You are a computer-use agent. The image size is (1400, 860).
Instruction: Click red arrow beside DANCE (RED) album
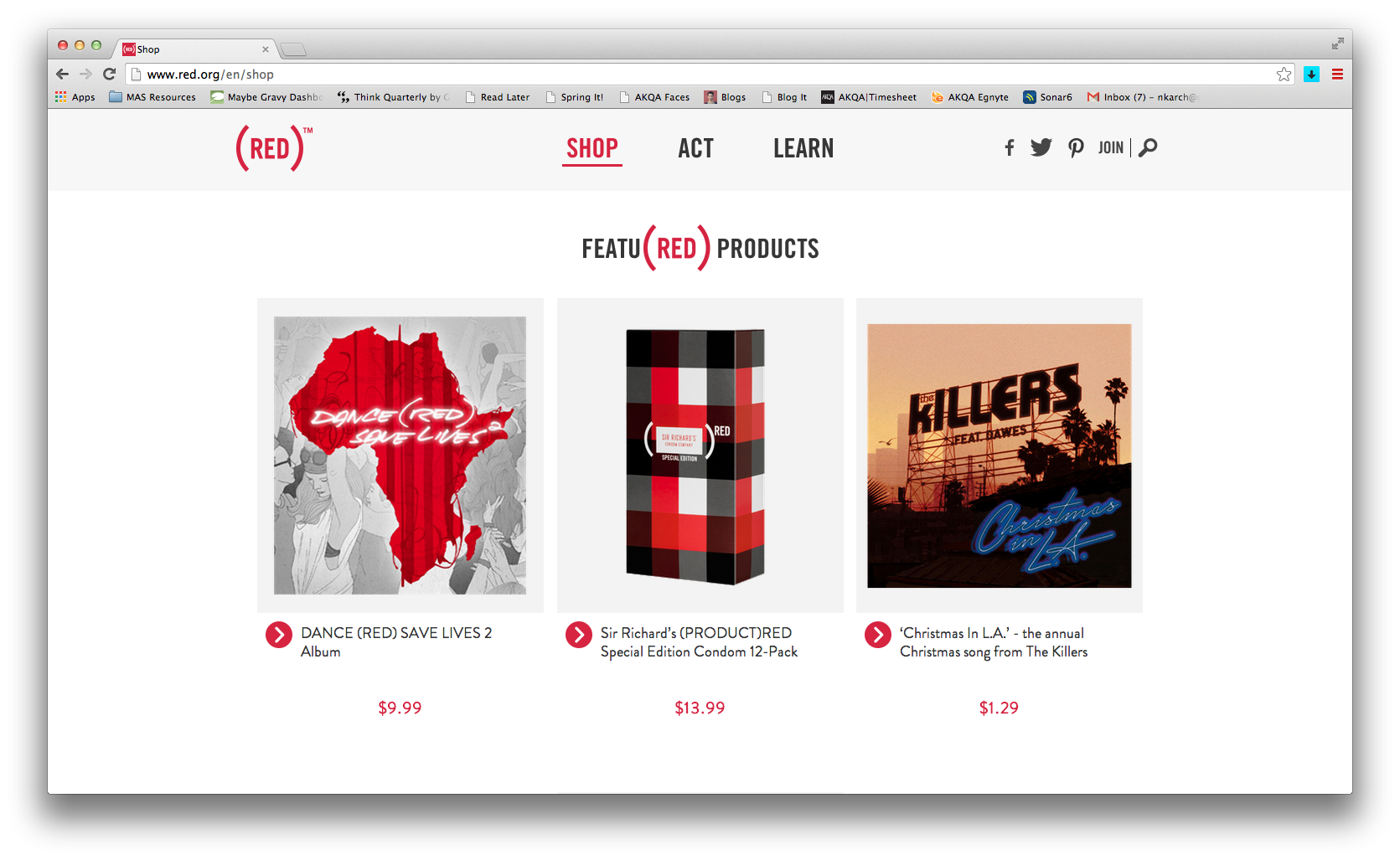279,635
